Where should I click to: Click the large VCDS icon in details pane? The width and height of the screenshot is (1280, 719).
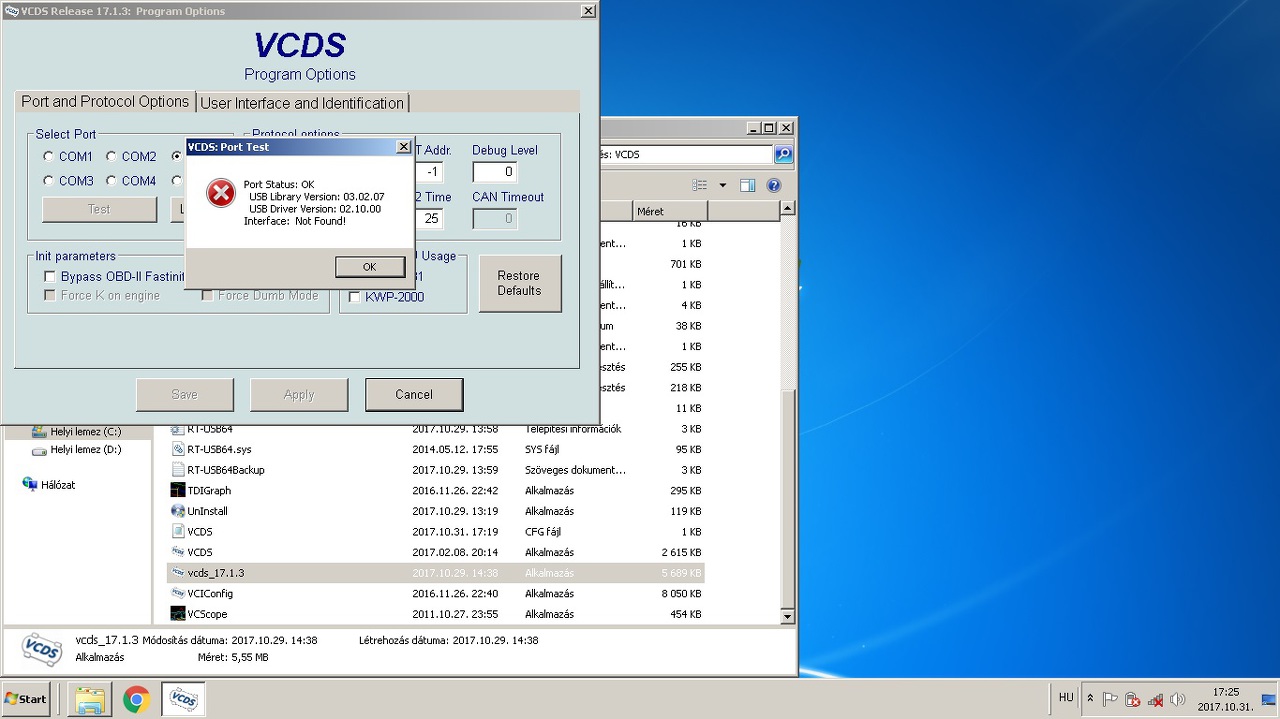pyautogui.click(x=41, y=649)
